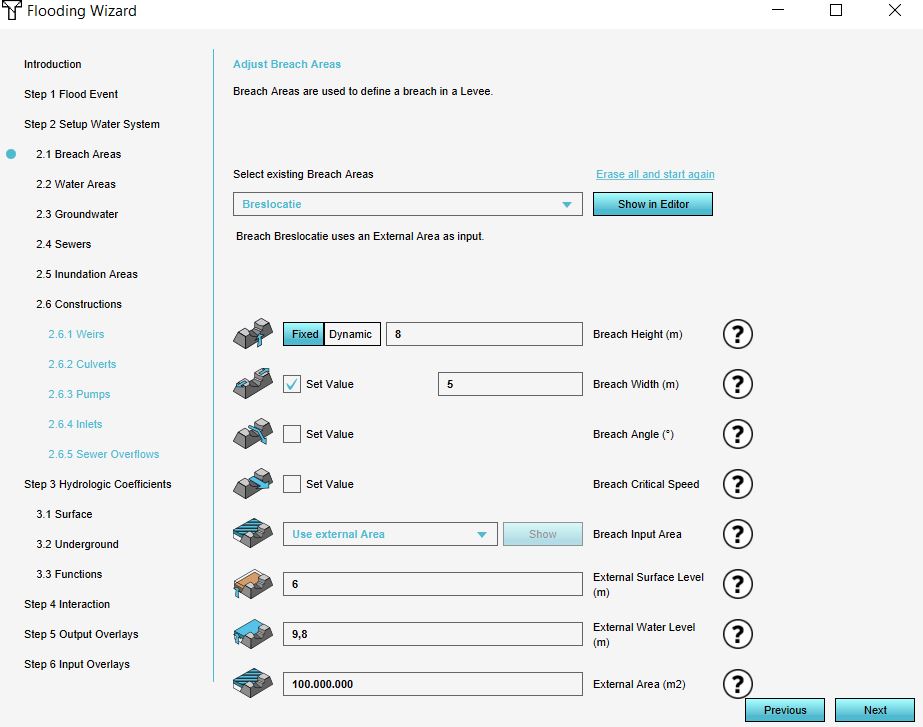Click help icon for External Surface Level
This screenshot has width=923, height=727.
737,584
